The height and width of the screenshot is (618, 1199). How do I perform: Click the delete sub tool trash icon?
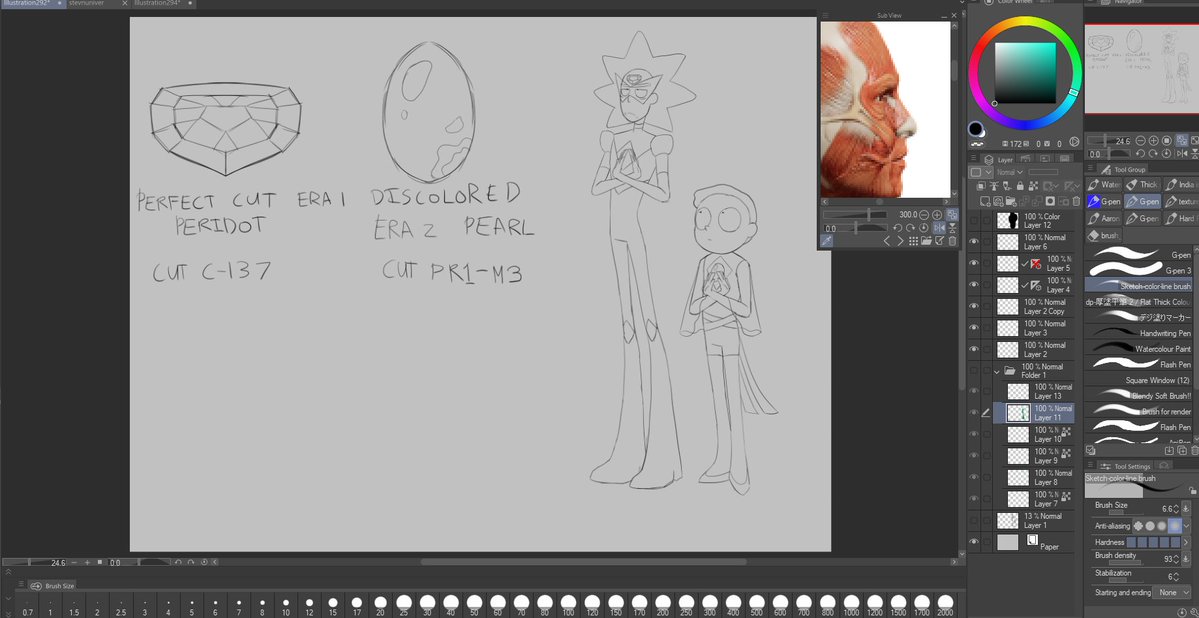[x=1194, y=450]
